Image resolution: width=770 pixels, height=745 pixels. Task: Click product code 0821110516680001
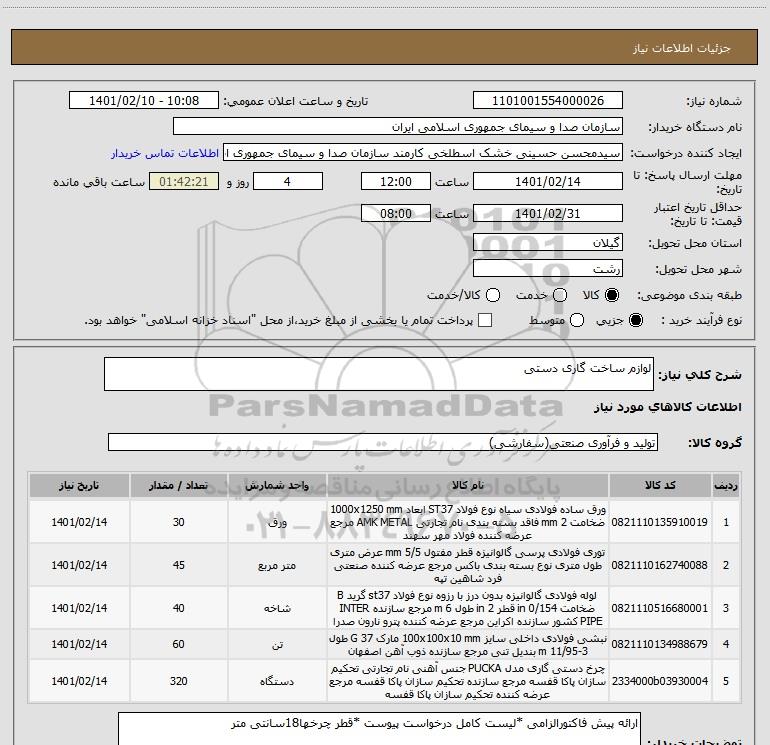(x=660, y=608)
